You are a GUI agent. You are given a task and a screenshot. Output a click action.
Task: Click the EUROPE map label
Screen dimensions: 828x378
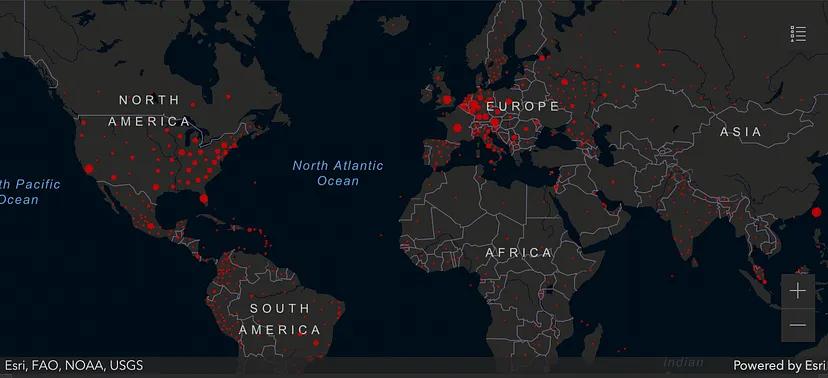522,107
